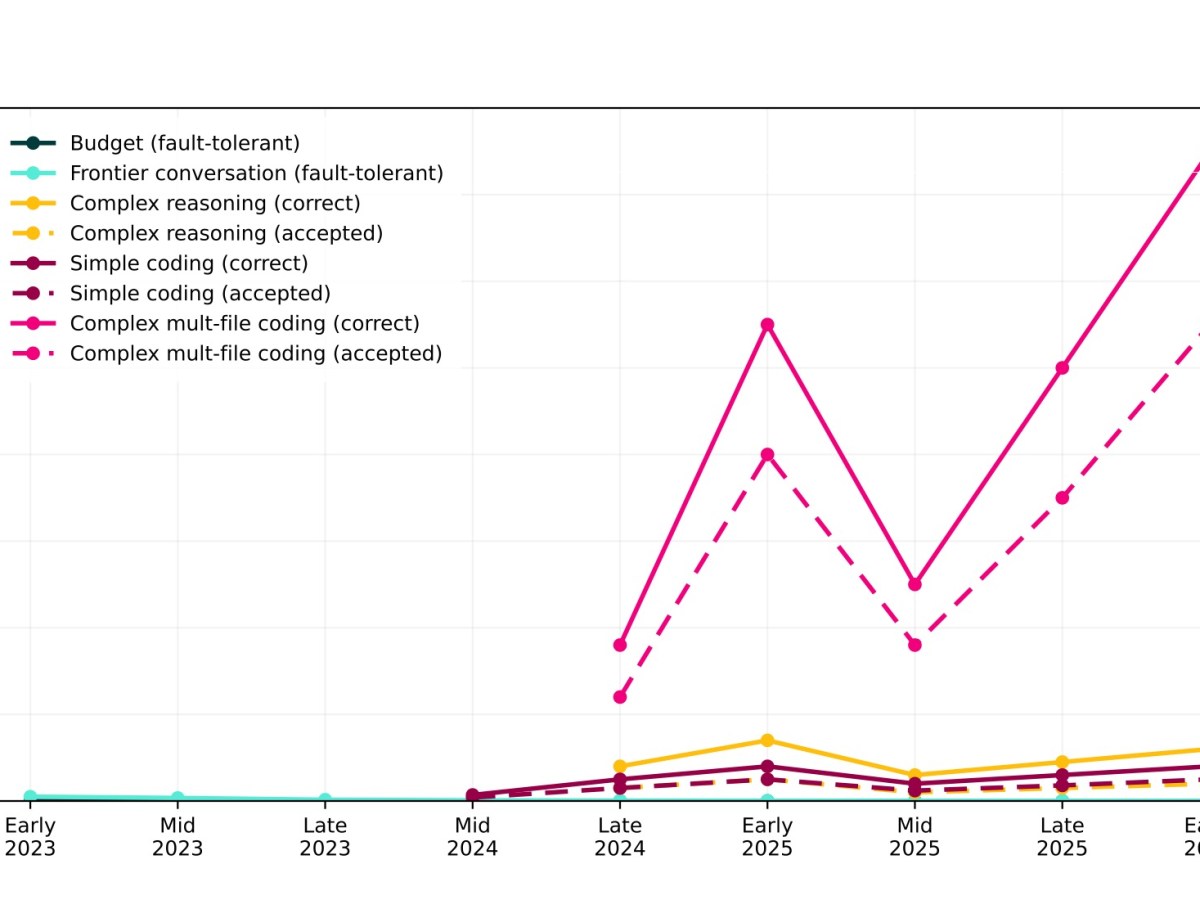
Task: Click the 'Mid 2024' x-axis label
Action: pos(472,837)
